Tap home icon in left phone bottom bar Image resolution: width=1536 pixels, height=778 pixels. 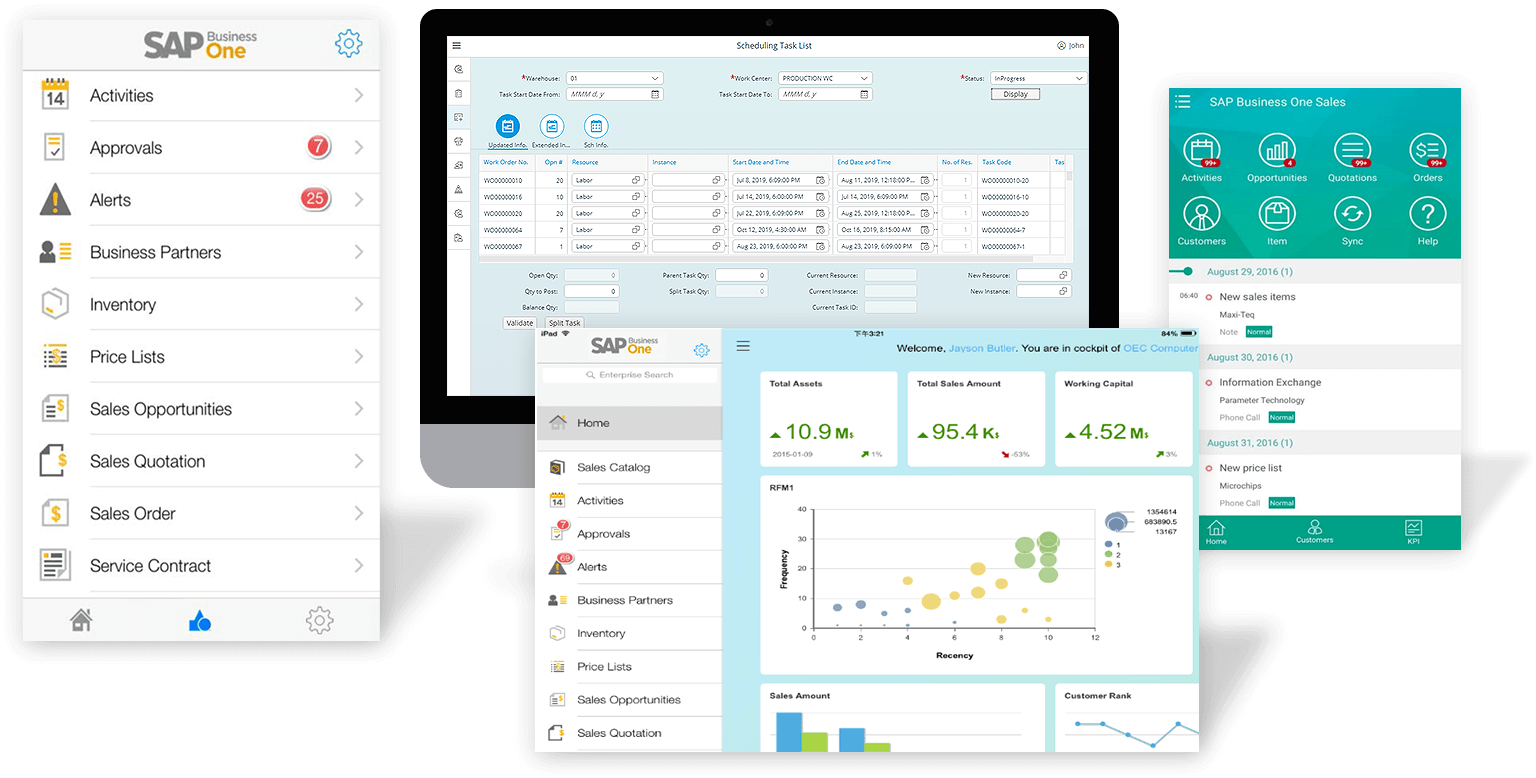click(x=81, y=620)
